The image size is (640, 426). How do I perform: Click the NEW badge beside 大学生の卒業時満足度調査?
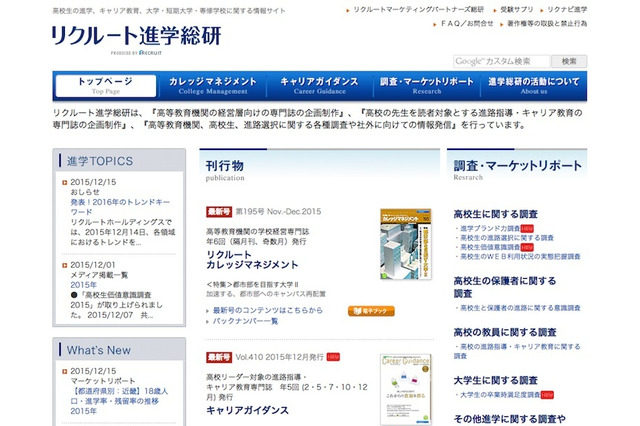pyautogui.click(x=547, y=395)
